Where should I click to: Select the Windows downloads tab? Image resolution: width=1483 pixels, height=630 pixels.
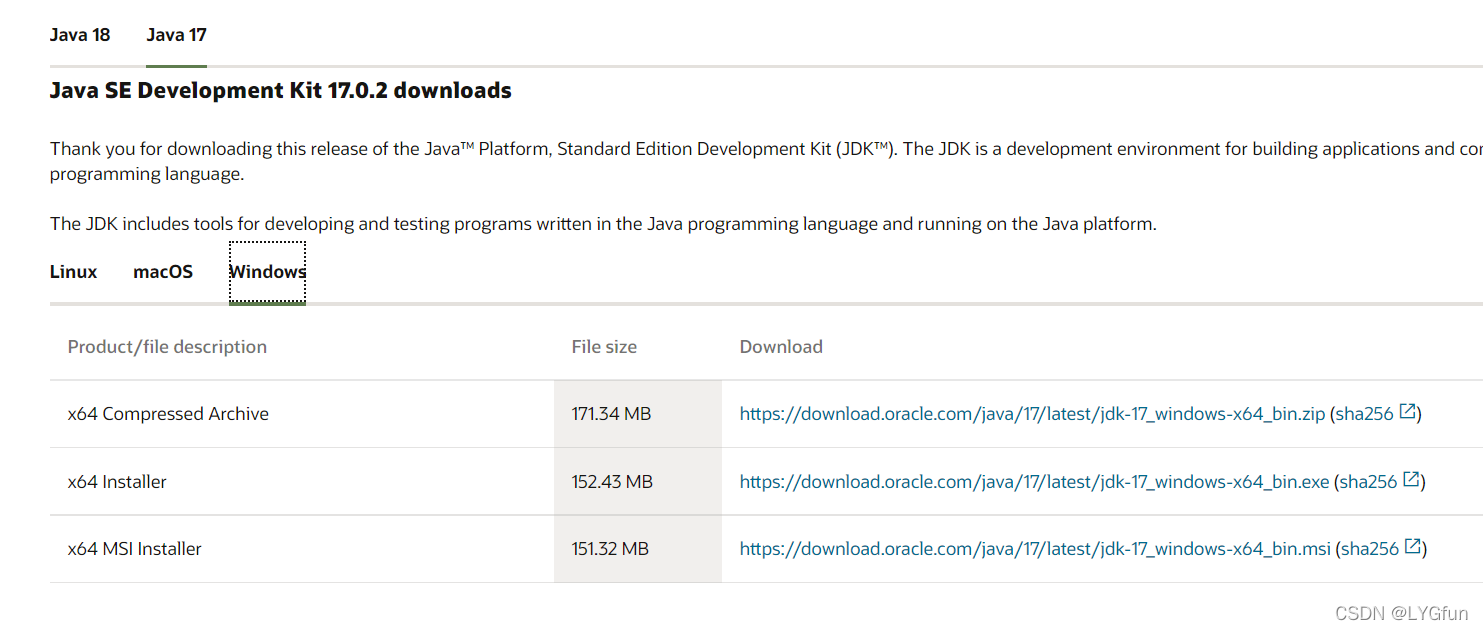(x=267, y=272)
